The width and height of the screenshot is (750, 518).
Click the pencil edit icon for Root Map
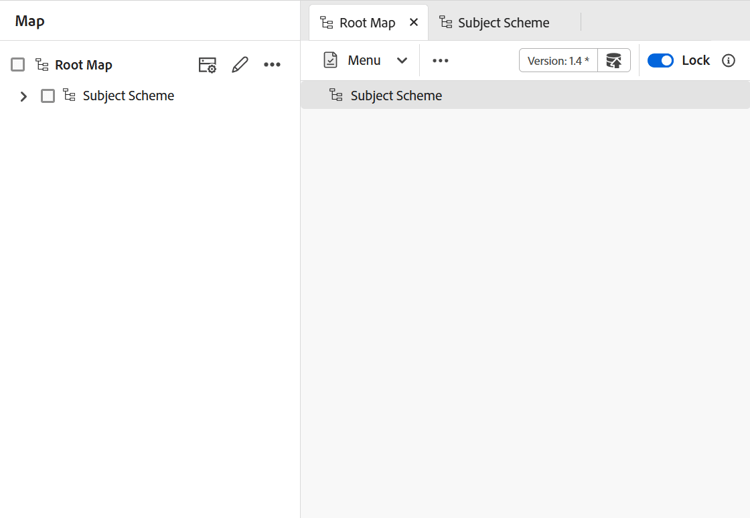(x=240, y=65)
